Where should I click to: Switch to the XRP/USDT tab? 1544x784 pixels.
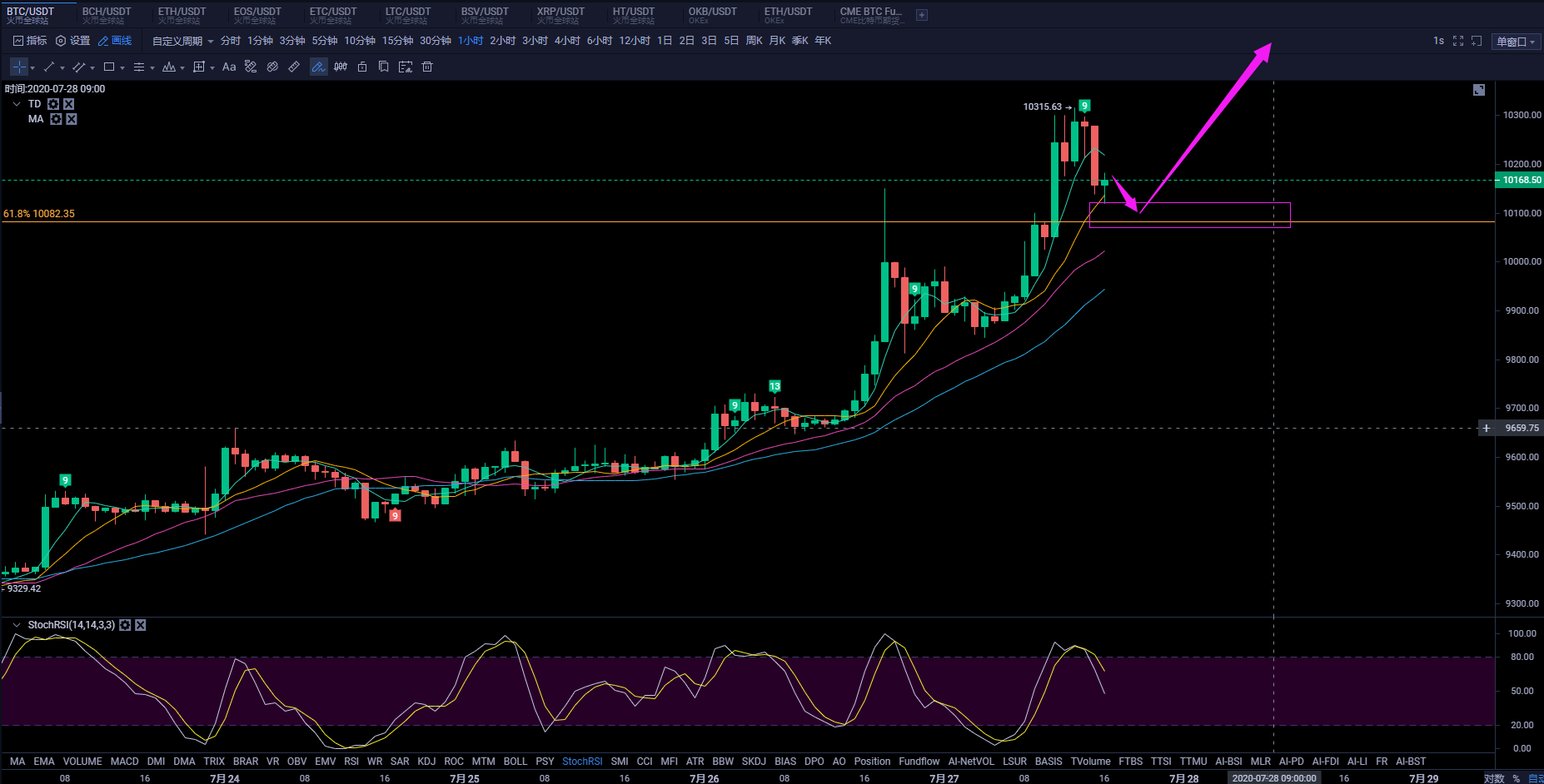(x=560, y=15)
